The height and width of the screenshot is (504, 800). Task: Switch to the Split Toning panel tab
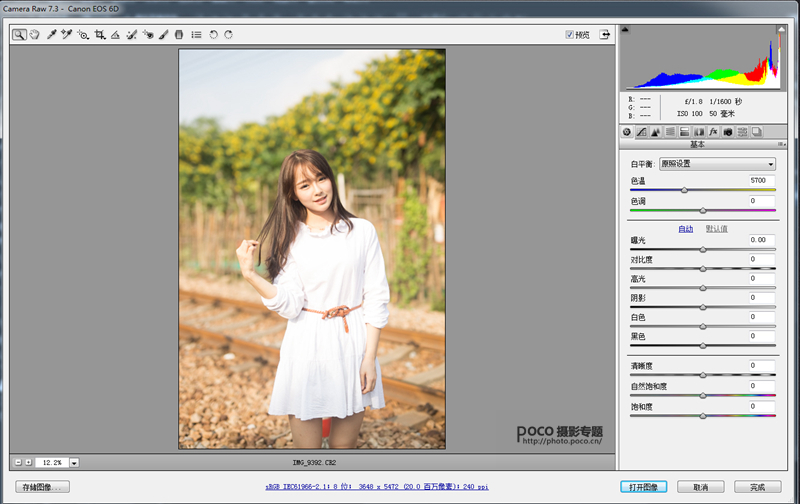click(685, 132)
